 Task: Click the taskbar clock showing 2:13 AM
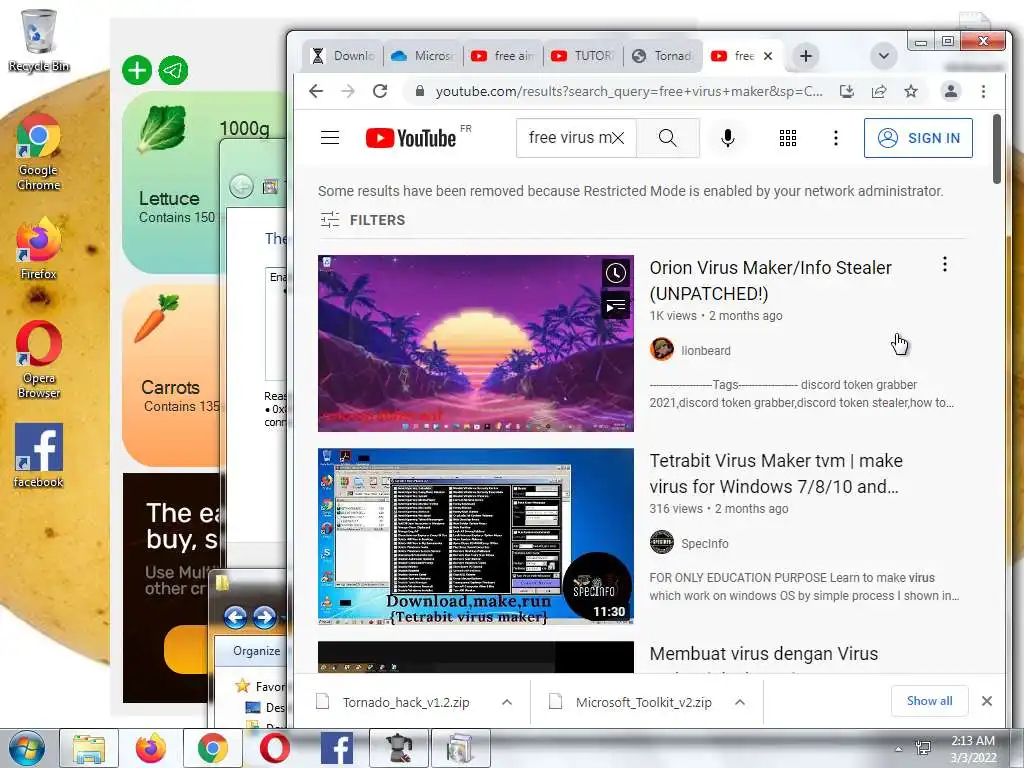(x=972, y=749)
